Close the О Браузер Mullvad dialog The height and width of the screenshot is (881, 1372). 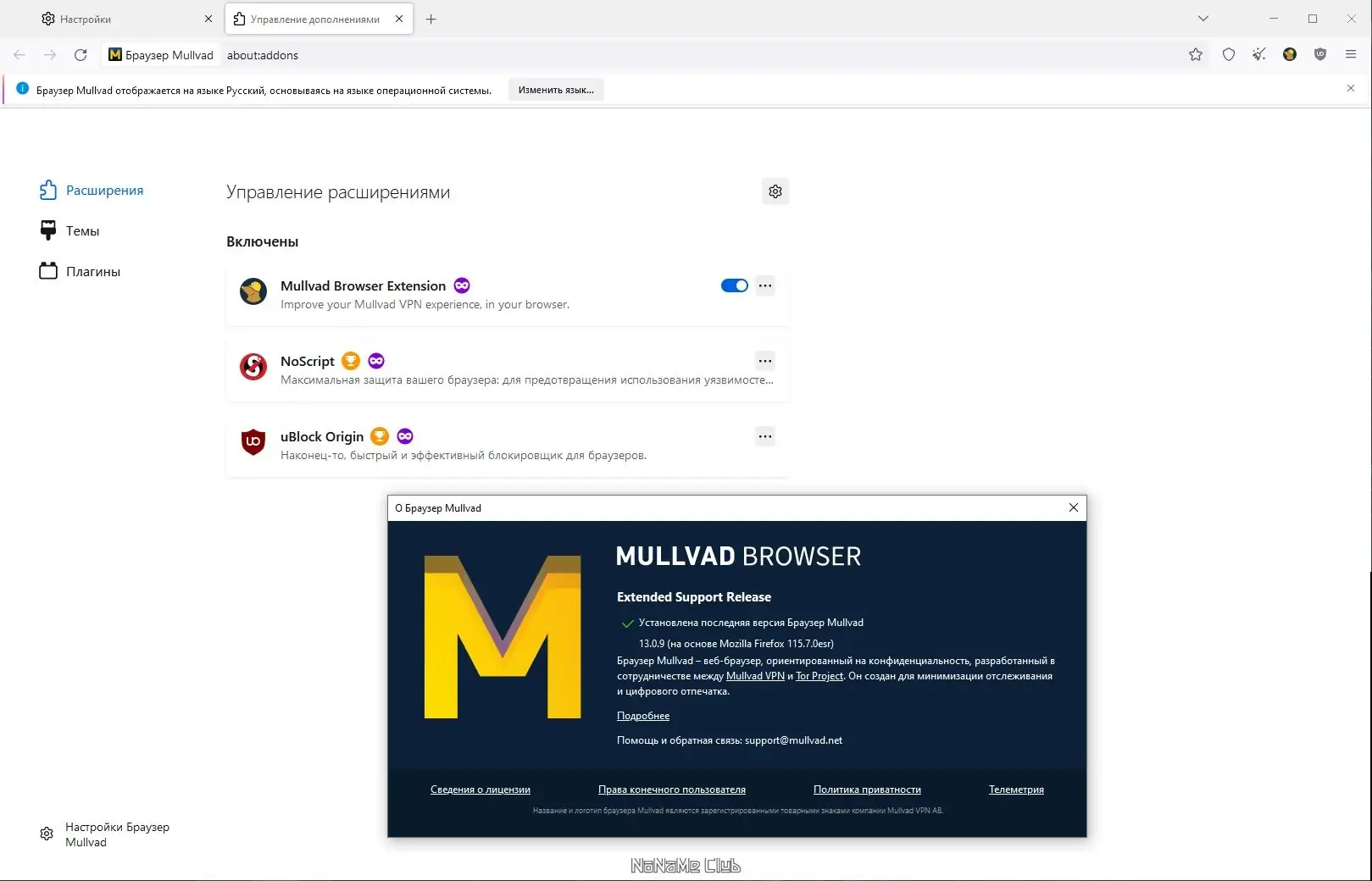[x=1074, y=507]
